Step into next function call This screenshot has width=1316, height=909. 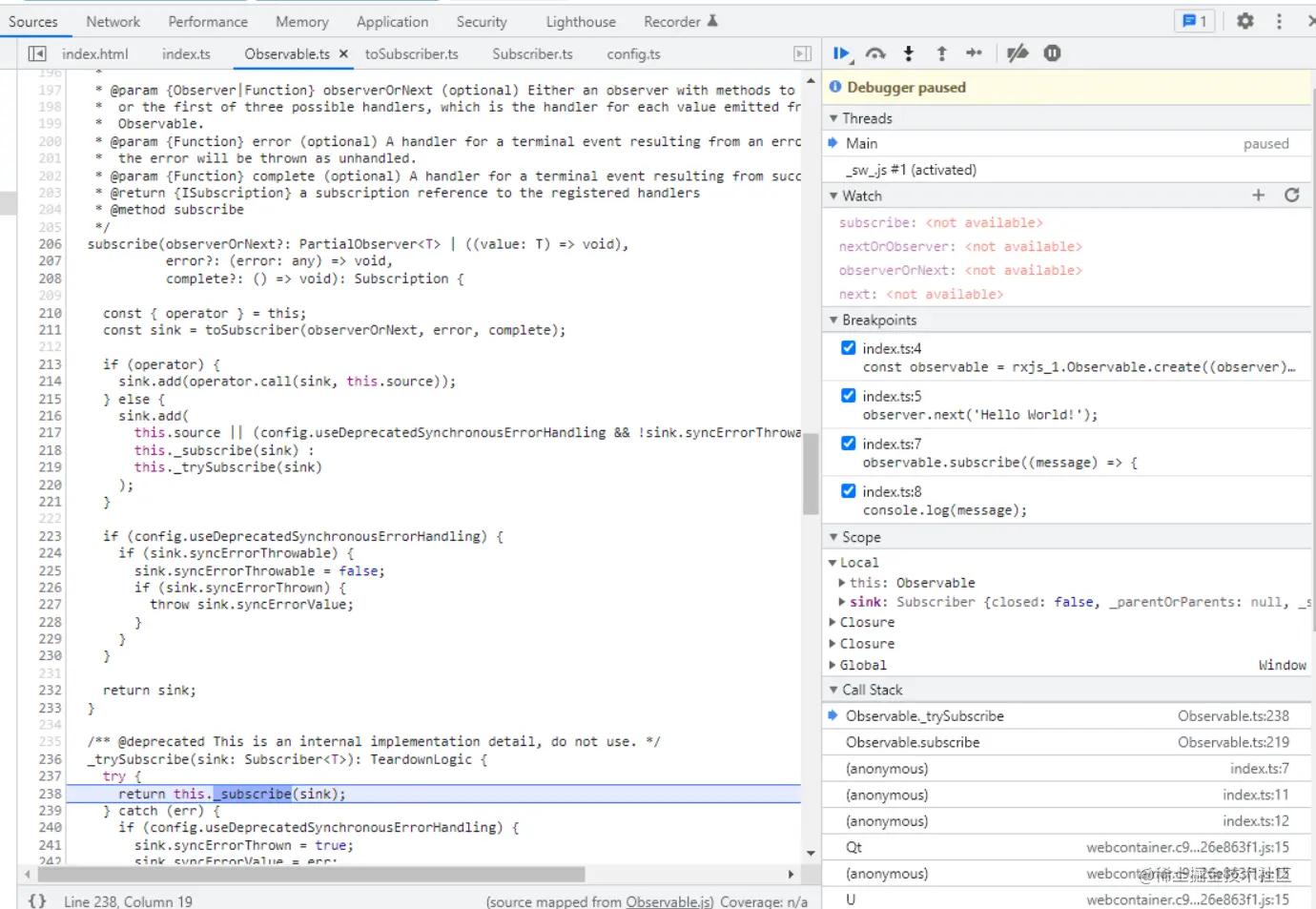[909, 53]
